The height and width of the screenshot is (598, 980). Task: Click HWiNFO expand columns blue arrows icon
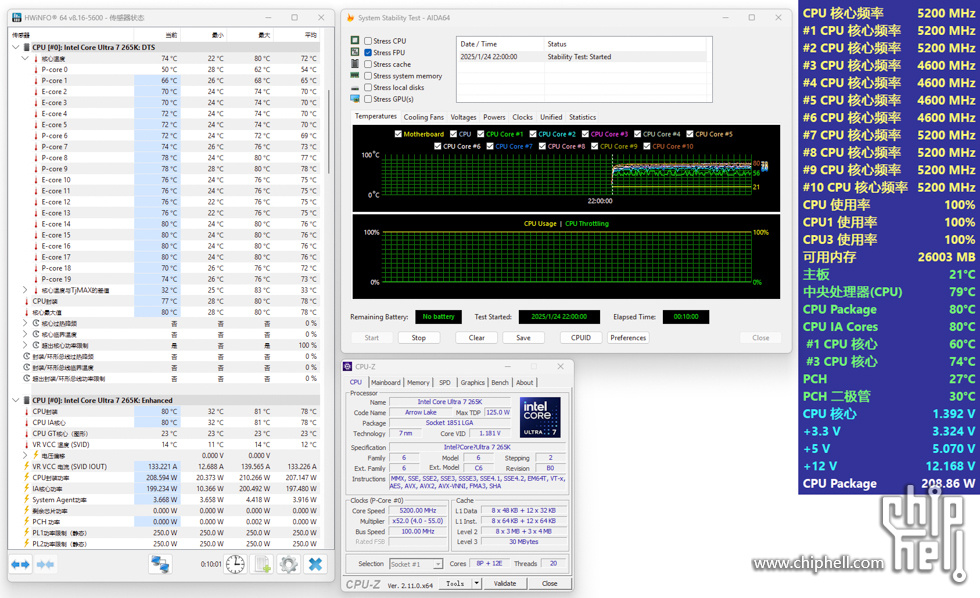pyautogui.click(x=21, y=564)
